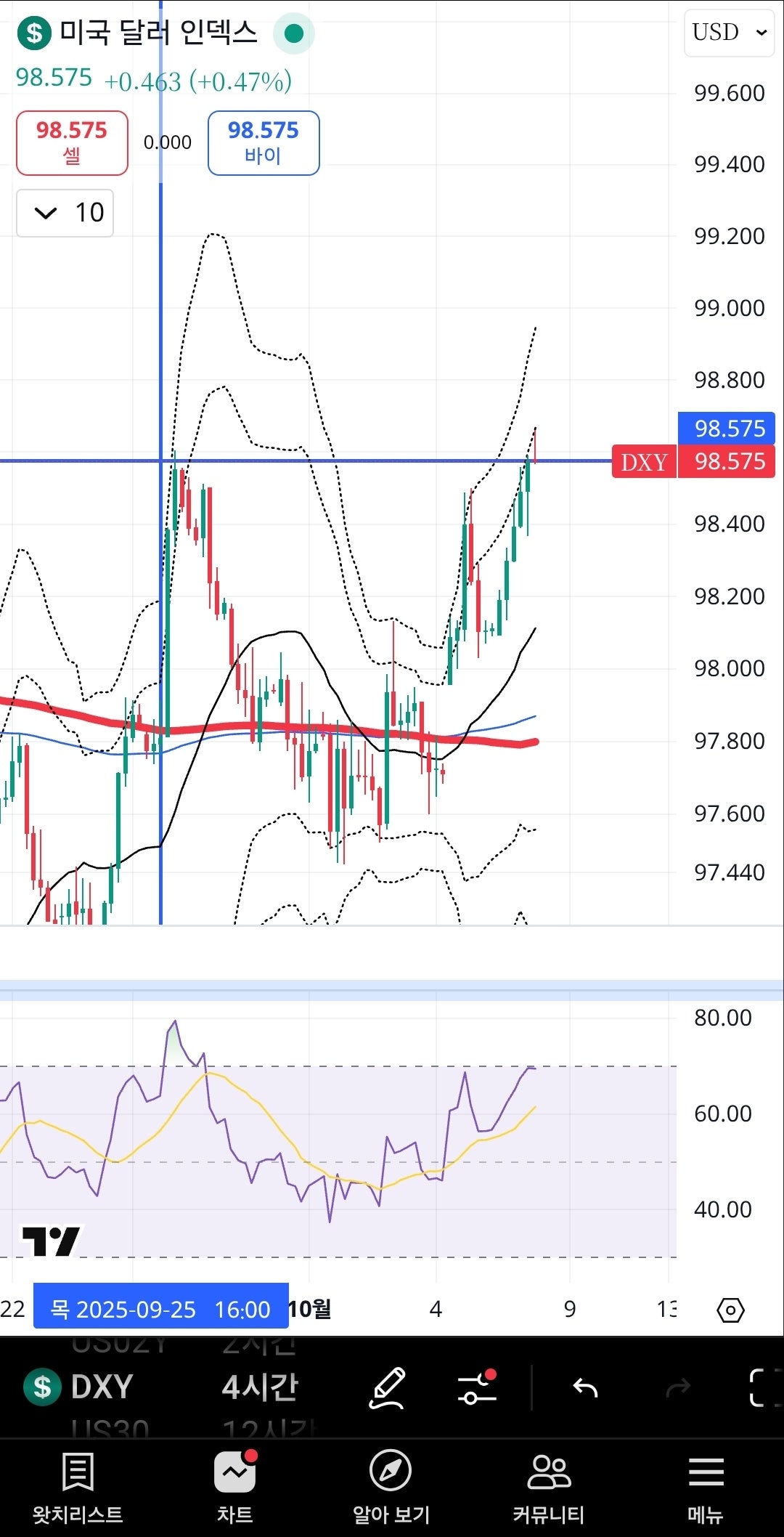
Task: Tap the 9 date label on time axis
Action: tap(570, 1309)
